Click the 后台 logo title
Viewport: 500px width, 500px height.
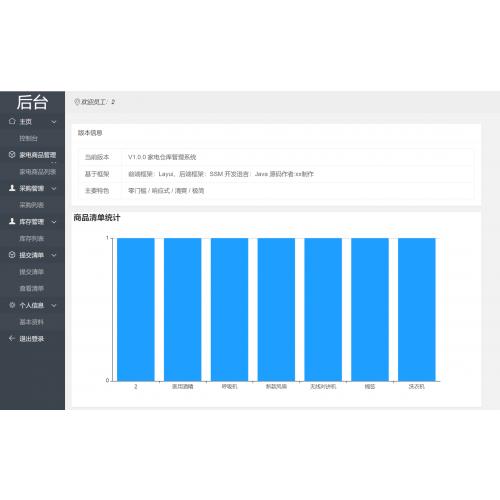[x=32, y=102]
